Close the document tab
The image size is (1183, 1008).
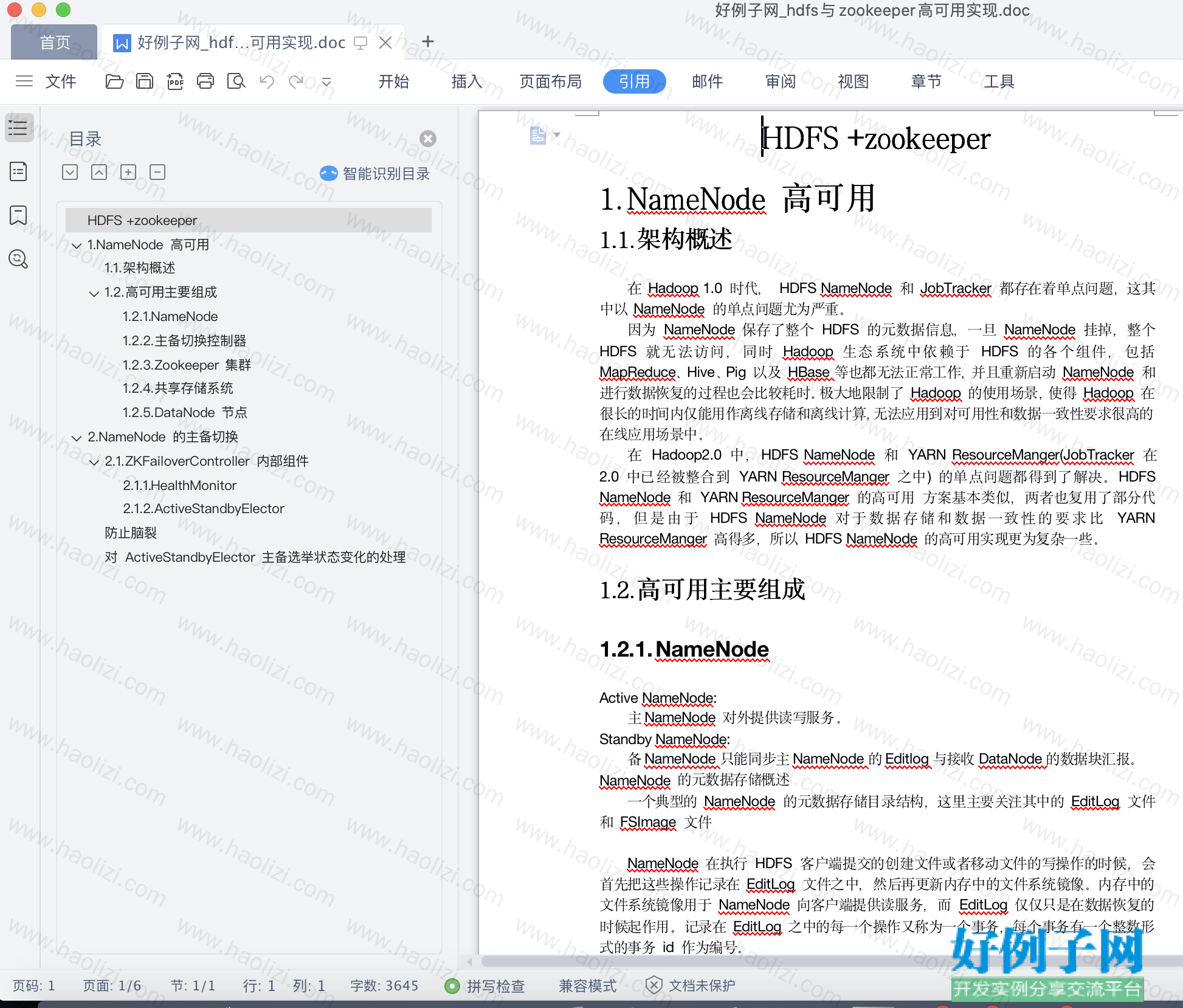[385, 43]
